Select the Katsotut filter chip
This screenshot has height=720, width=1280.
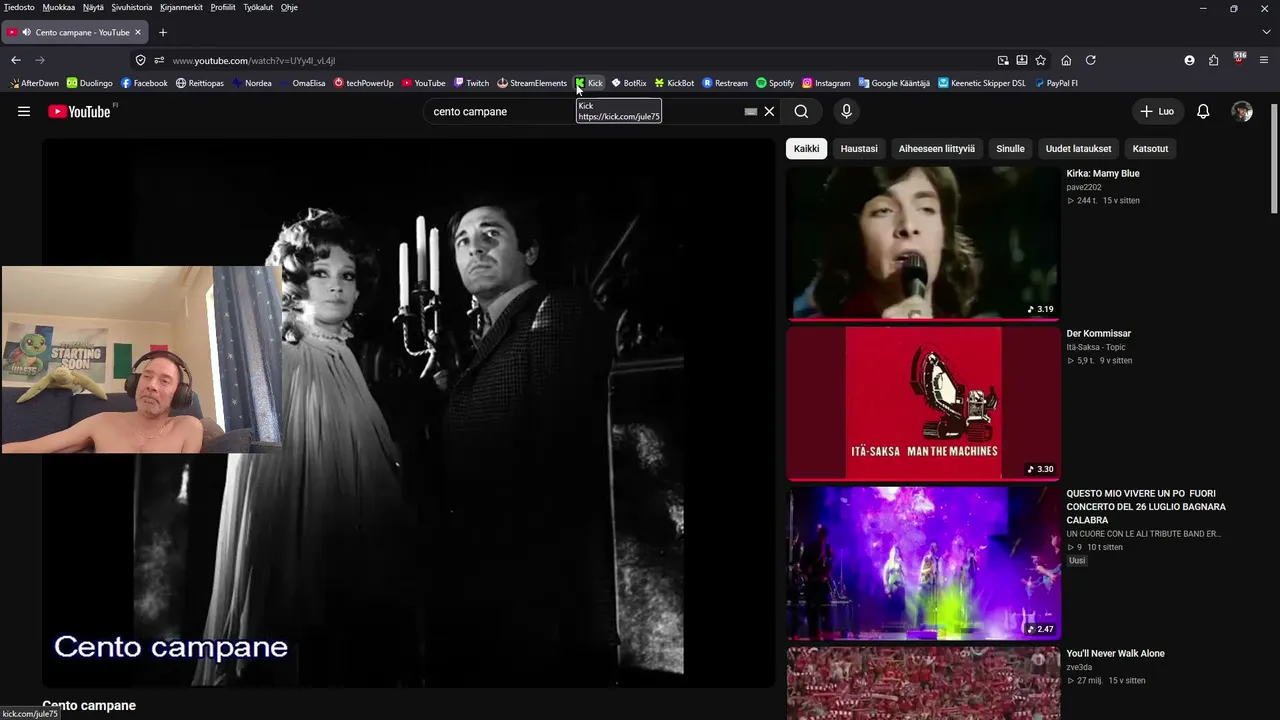coord(1150,149)
